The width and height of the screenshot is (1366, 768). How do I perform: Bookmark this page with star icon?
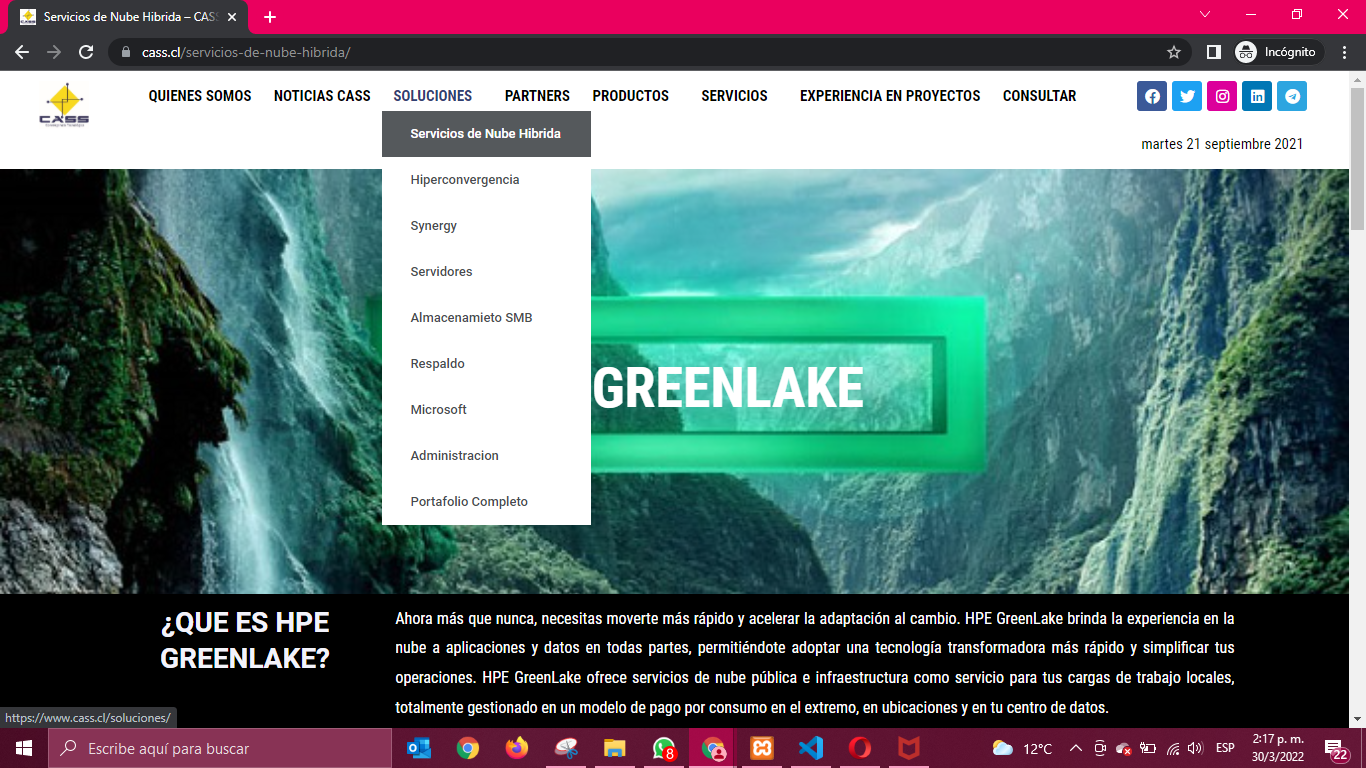[1174, 52]
